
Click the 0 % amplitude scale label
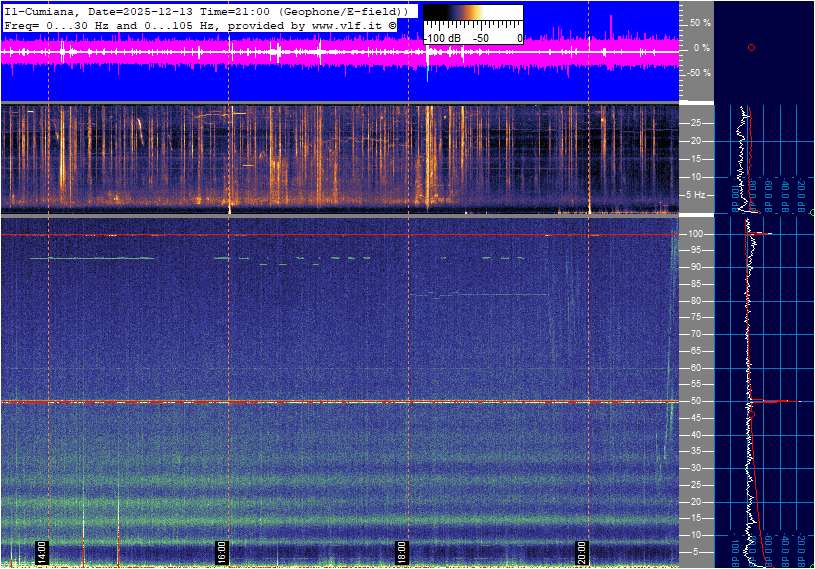pyautogui.click(x=701, y=47)
